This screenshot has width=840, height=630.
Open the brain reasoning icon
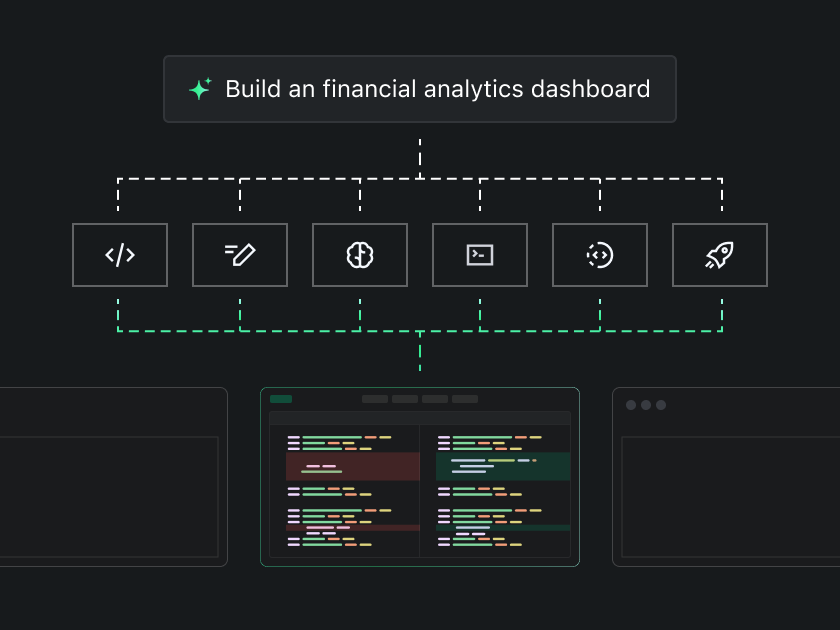click(360, 255)
